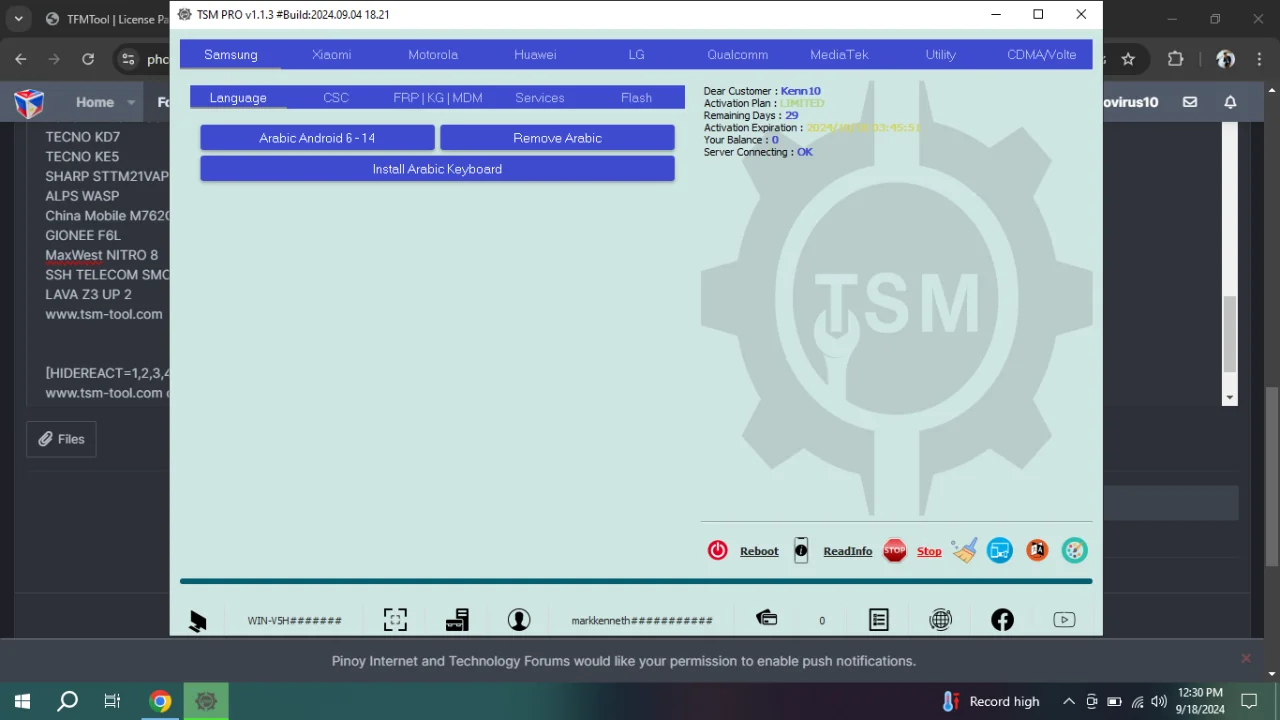Click the browser Back arrow
Screen dimensions: 1280x720
21,59
